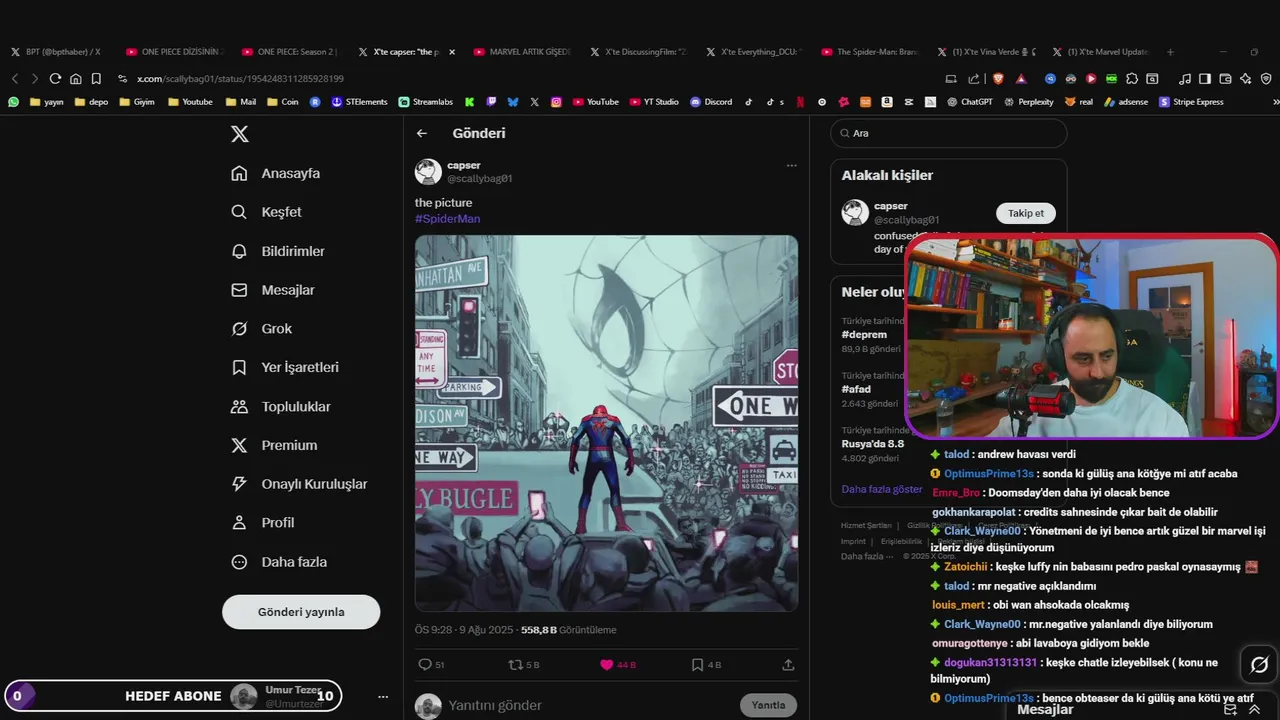
Task: Open Anasayfa (home) in the sidebar
Action: pos(275,173)
